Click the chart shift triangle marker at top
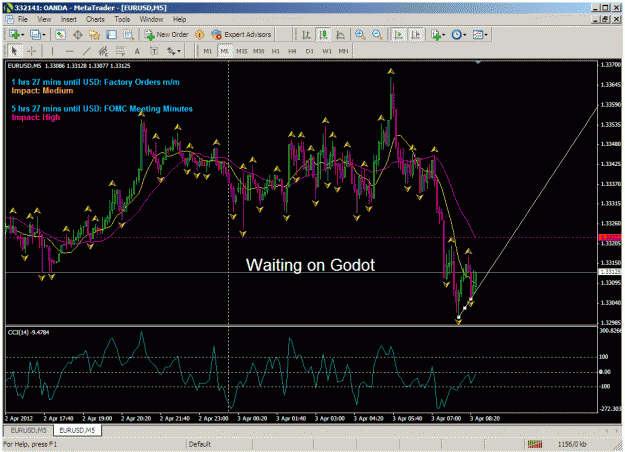The image size is (625, 452). [x=478, y=62]
